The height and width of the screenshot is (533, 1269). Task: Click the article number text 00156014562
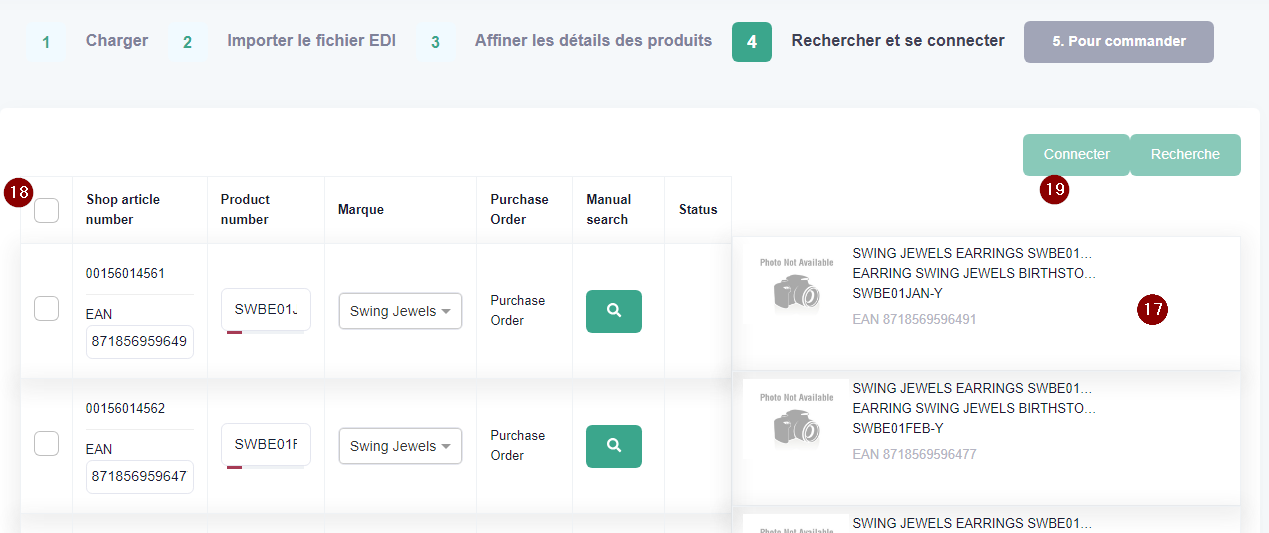coord(126,409)
